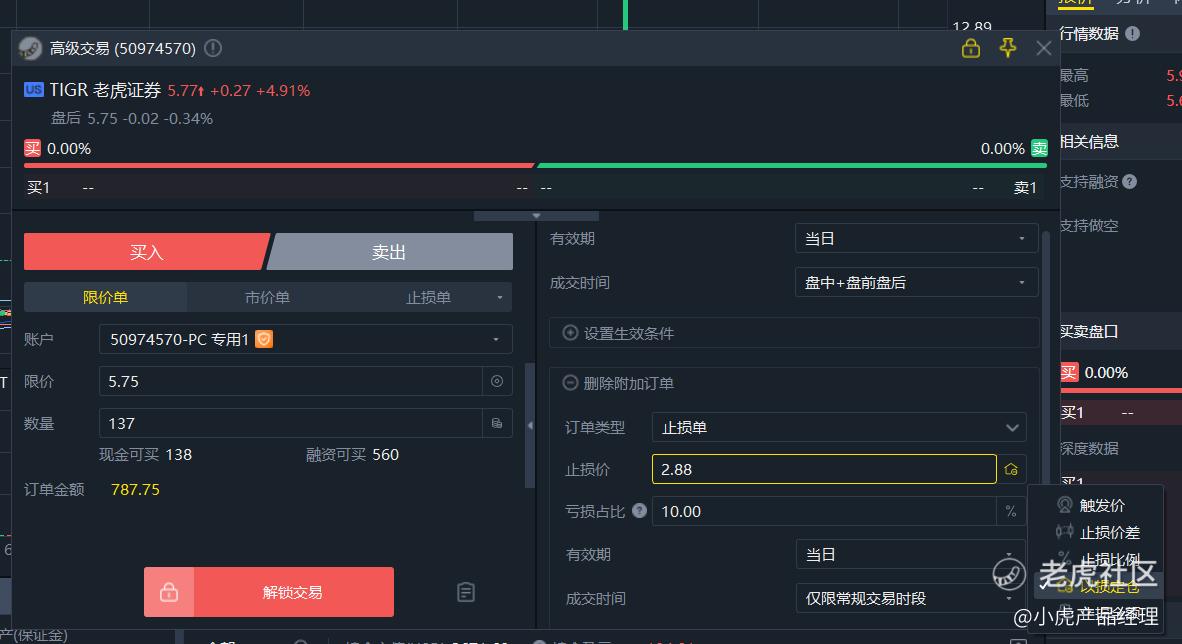Click the 数量 input showing 137
Viewport: 1182px width, 644px height.
coord(291,424)
